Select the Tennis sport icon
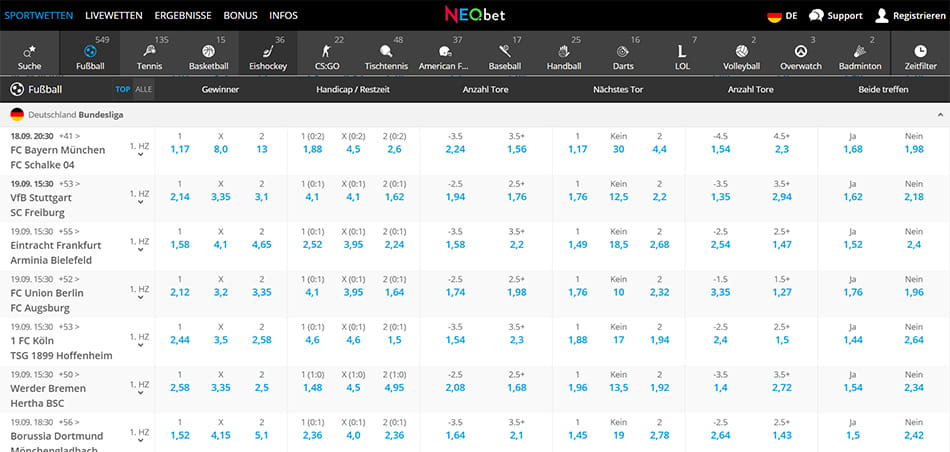This screenshot has height=452, width=950. click(x=149, y=51)
